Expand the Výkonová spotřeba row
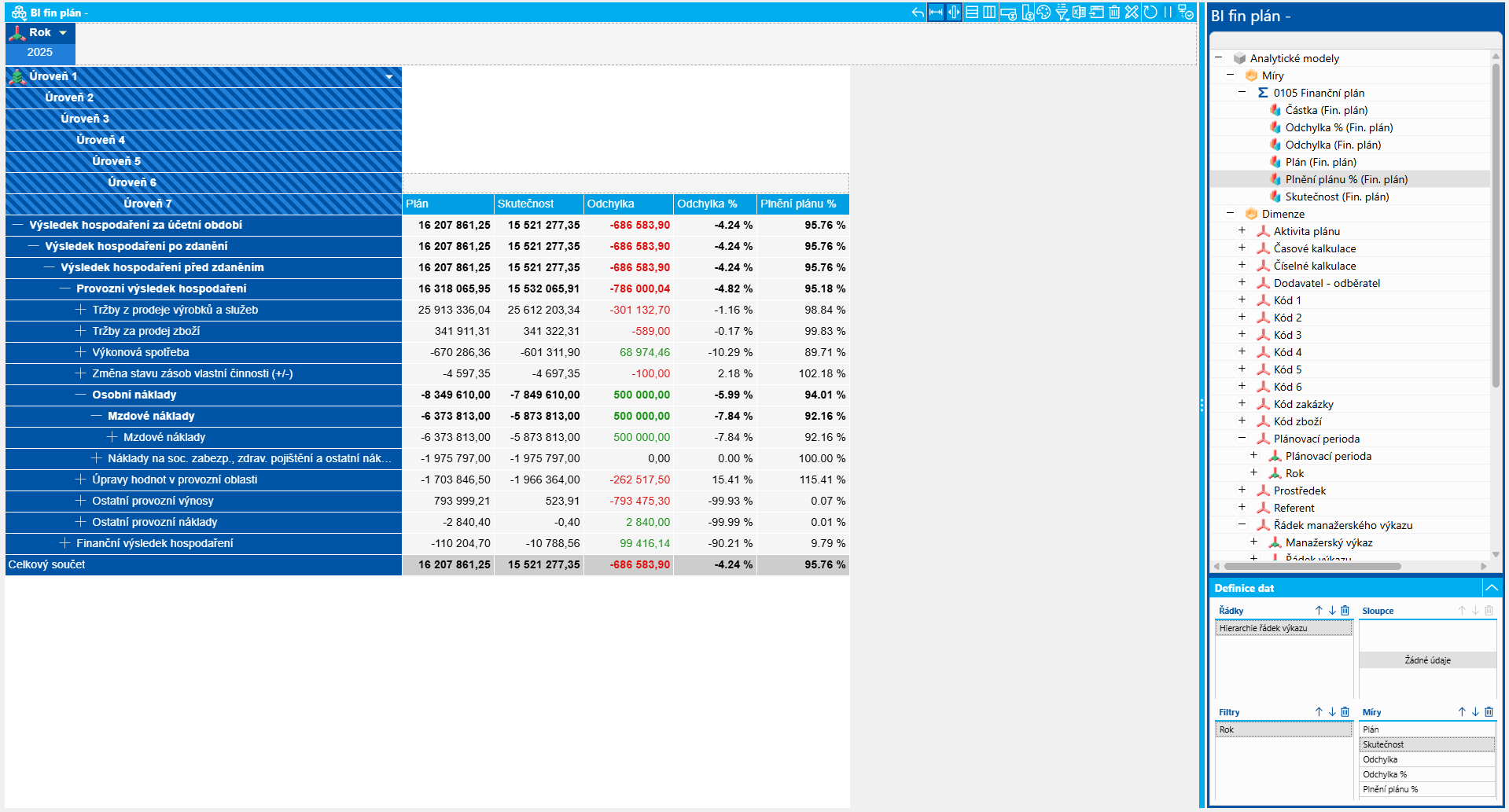The height and width of the screenshot is (812, 1509). pyautogui.click(x=80, y=352)
